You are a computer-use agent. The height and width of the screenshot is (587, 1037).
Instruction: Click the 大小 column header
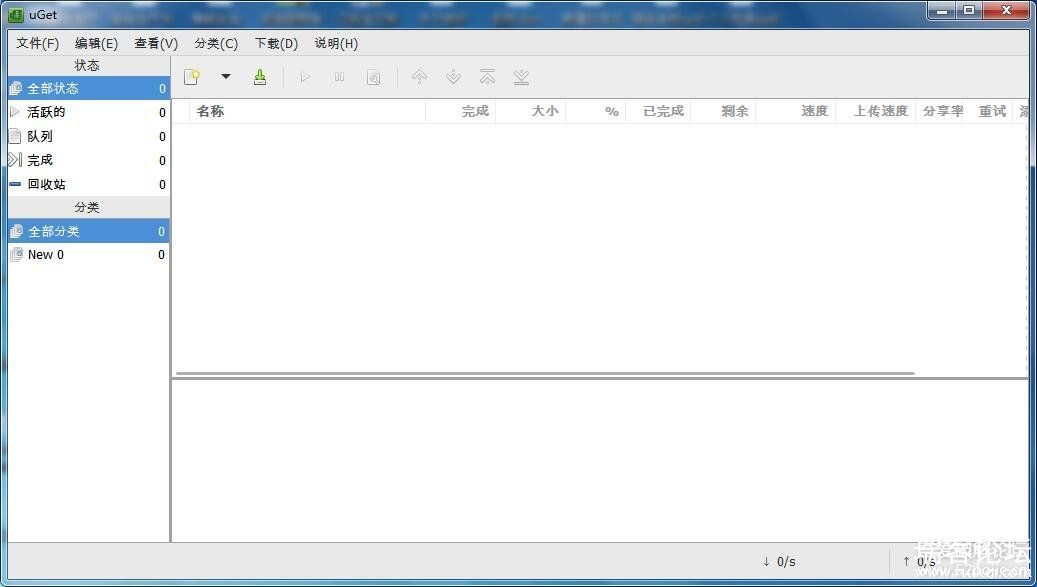coord(531,111)
